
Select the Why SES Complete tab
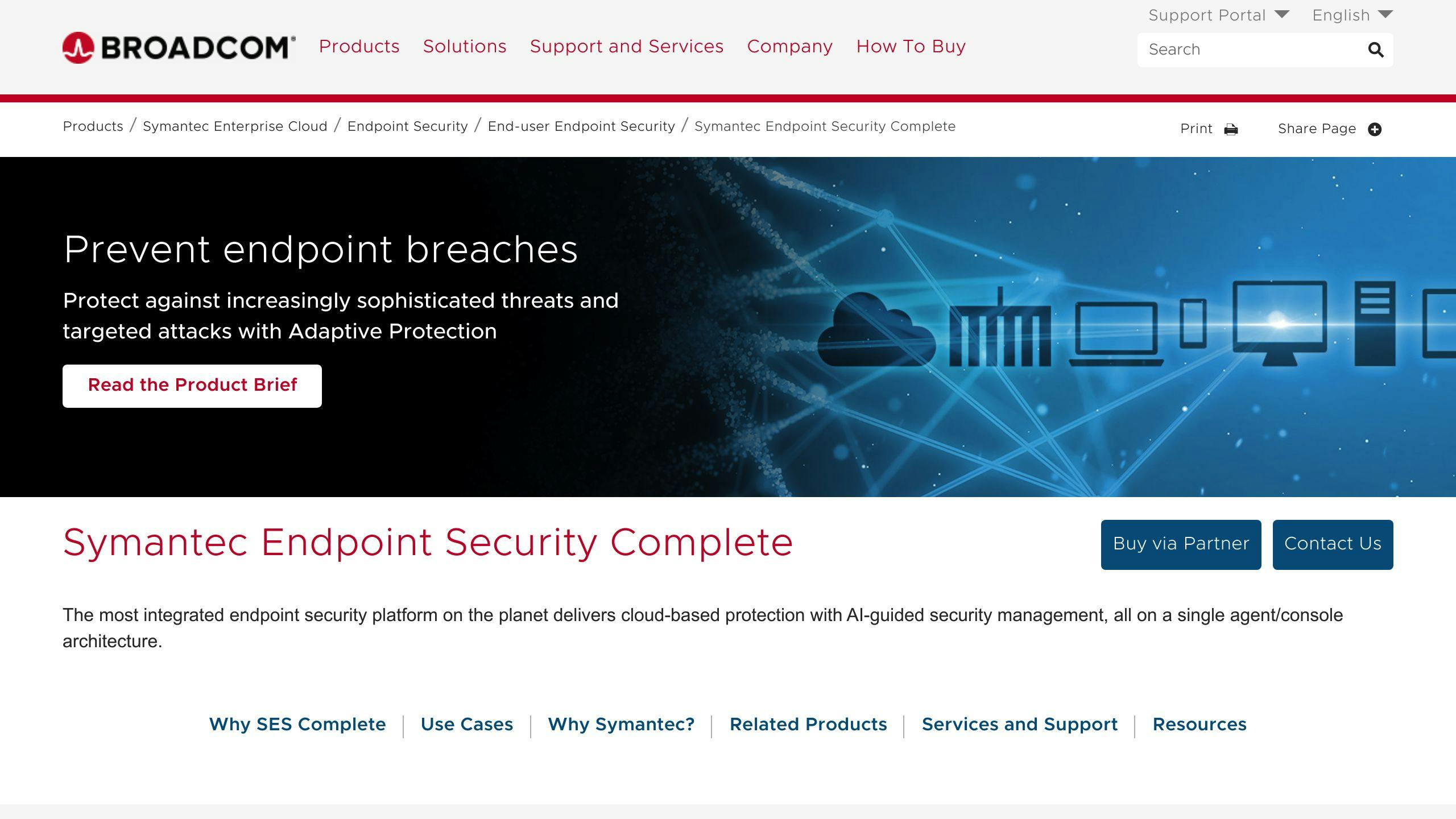coord(297,724)
